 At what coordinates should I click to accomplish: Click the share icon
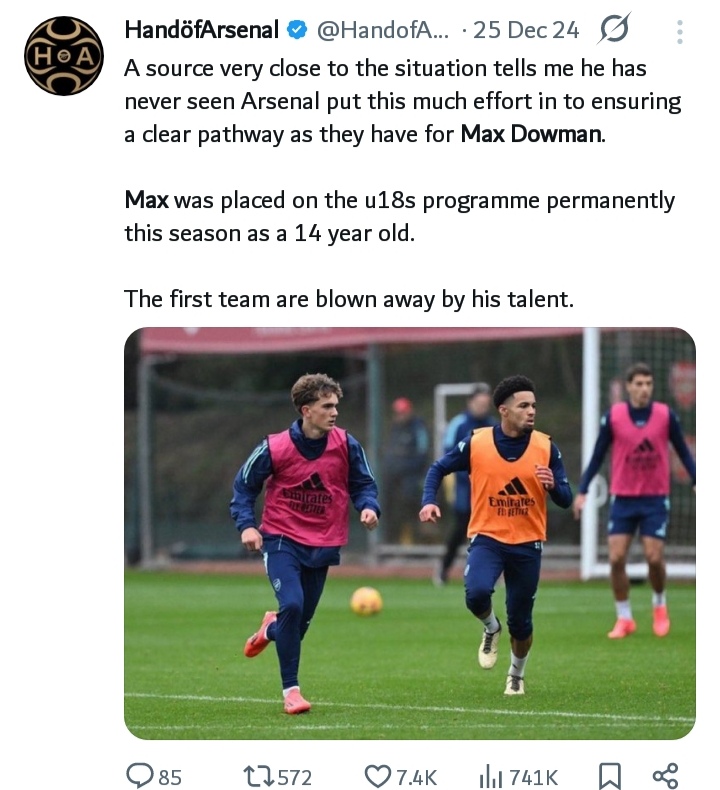click(664, 775)
